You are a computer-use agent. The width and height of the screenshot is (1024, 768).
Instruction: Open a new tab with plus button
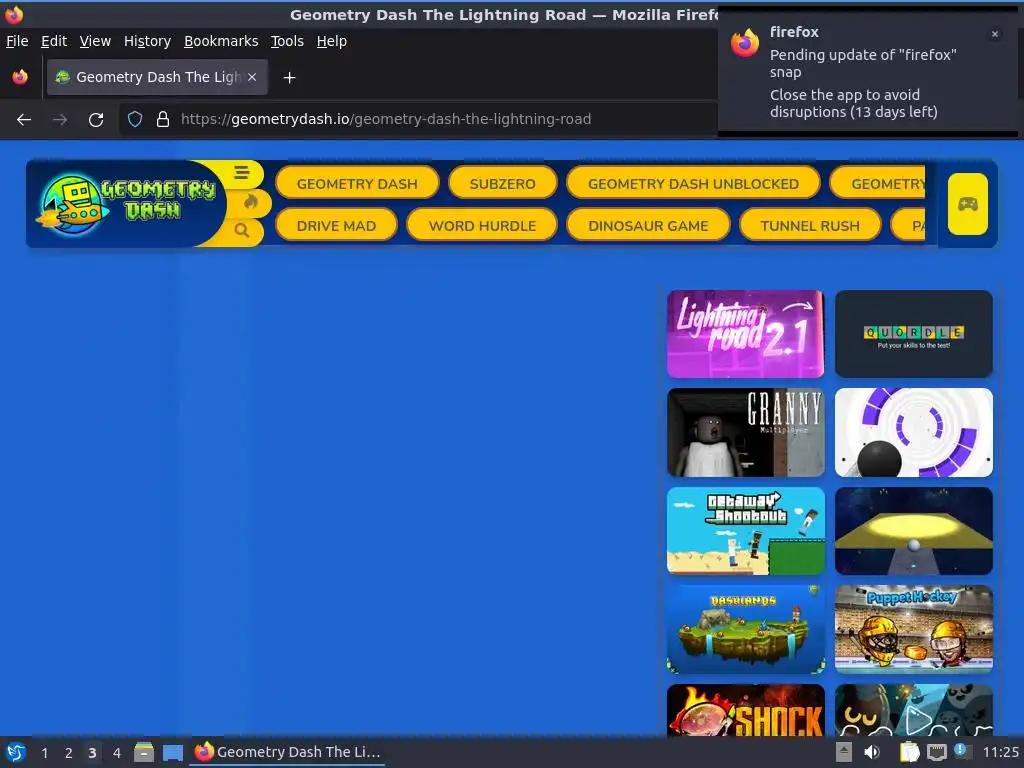pyautogui.click(x=289, y=78)
